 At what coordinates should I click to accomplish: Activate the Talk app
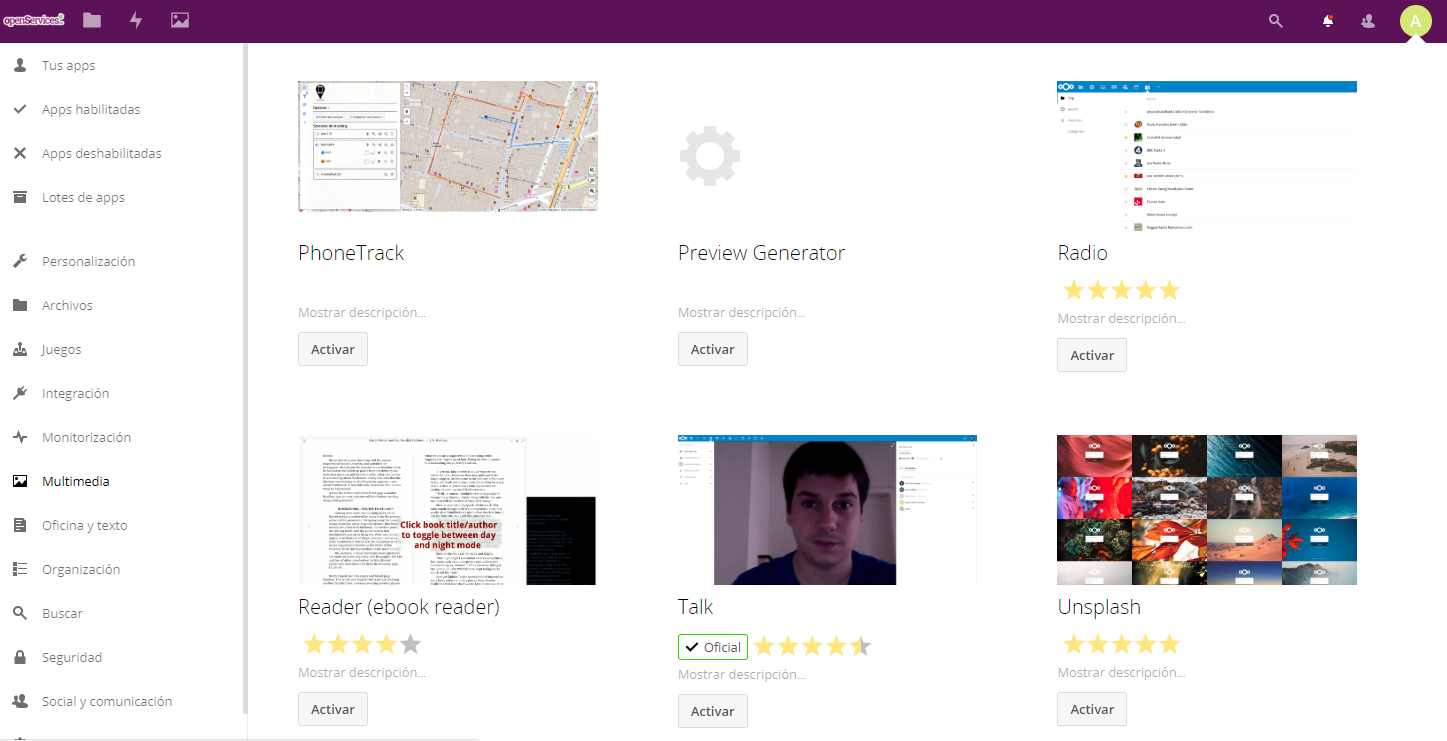click(x=712, y=711)
